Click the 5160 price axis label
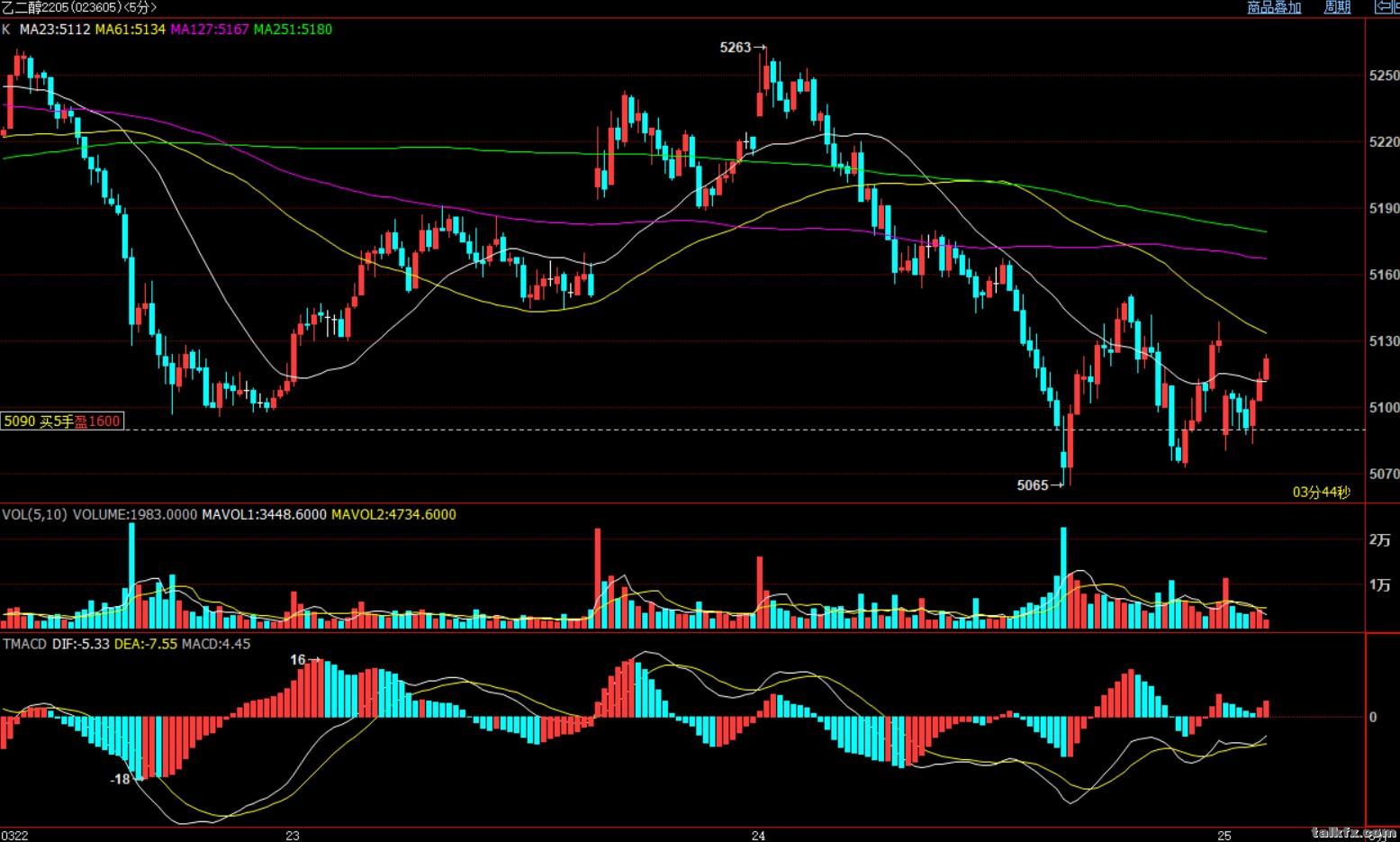This screenshot has height=842, width=1400. 1384,275
